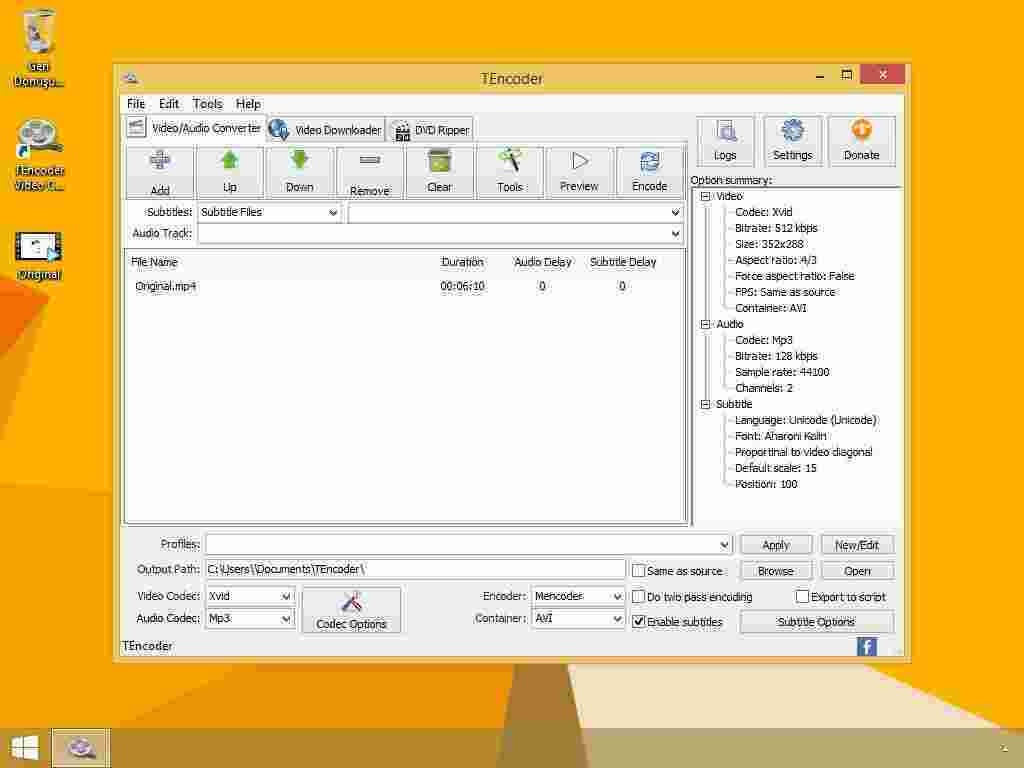Open the Container dropdown
Screen dimensions: 1024x768
point(578,618)
